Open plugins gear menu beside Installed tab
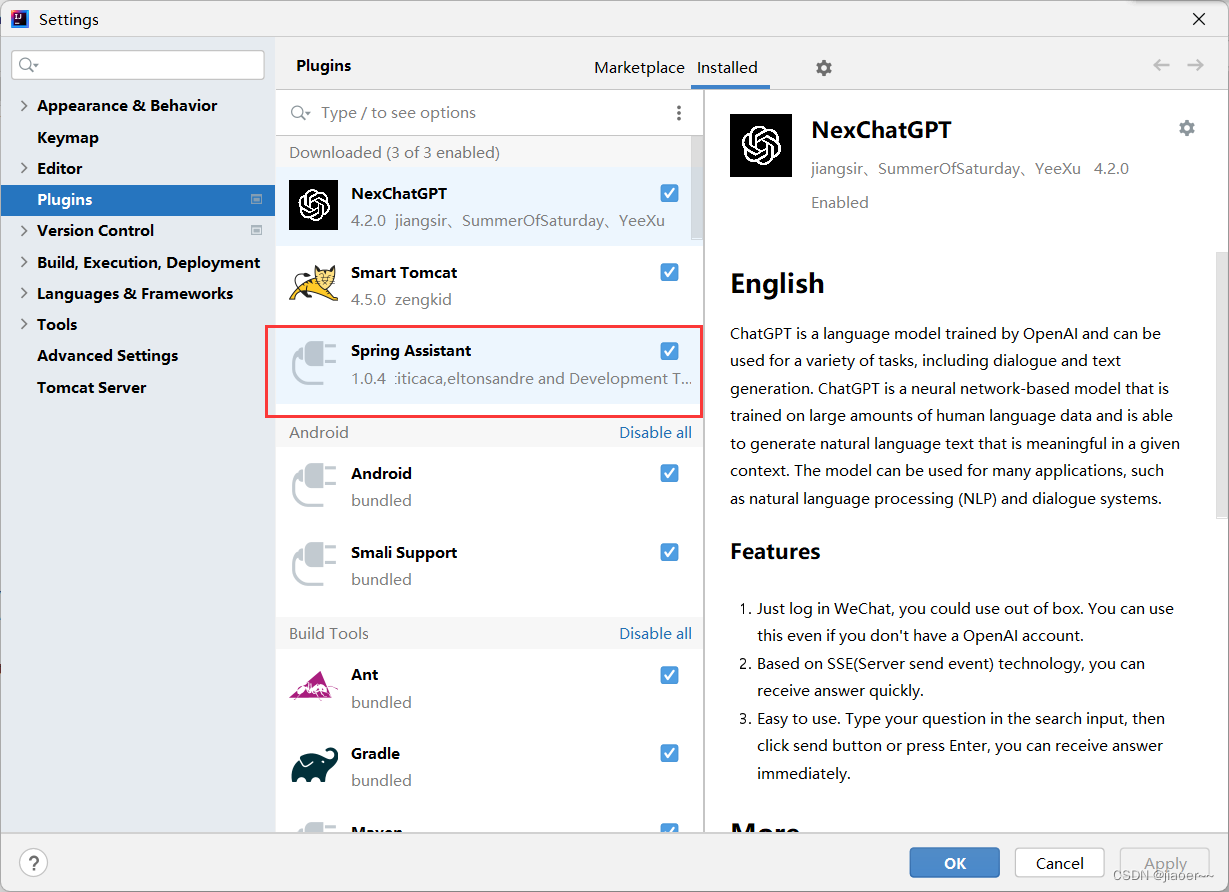The width and height of the screenshot is (1229, 892). pyautogui.click(x=824, y=68)
